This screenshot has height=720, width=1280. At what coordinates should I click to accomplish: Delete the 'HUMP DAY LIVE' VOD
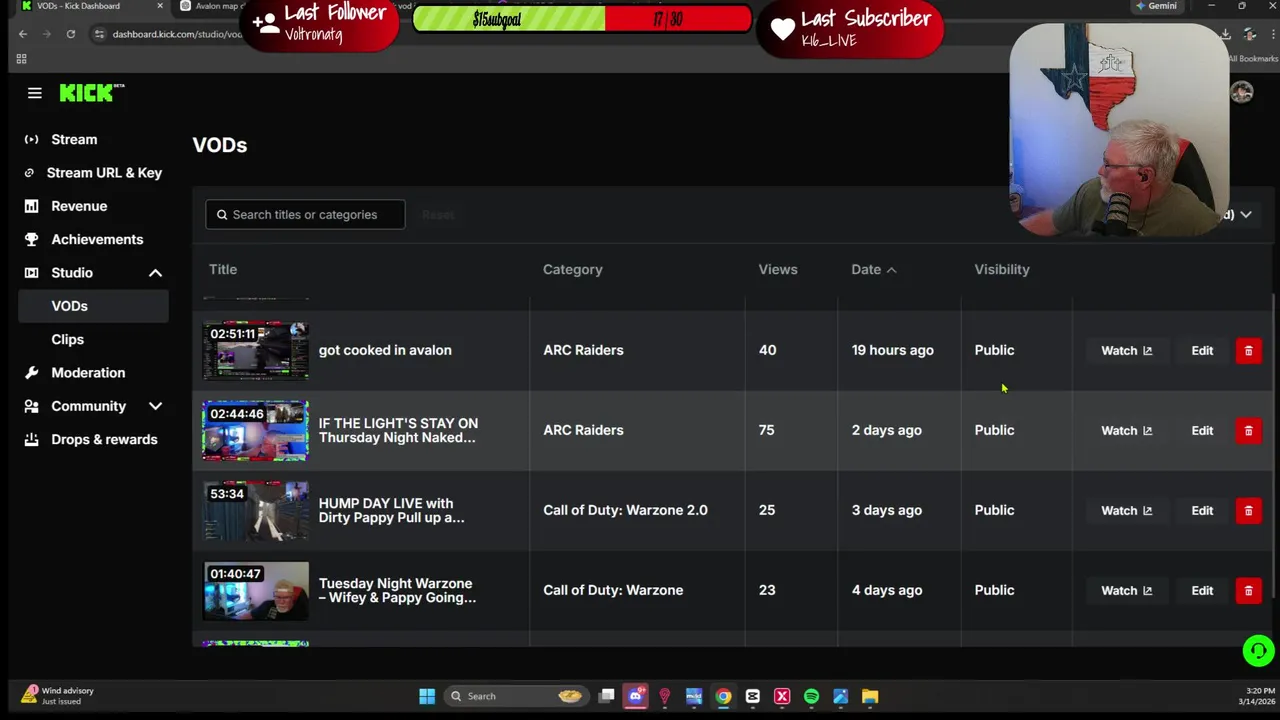(1248, 510)
